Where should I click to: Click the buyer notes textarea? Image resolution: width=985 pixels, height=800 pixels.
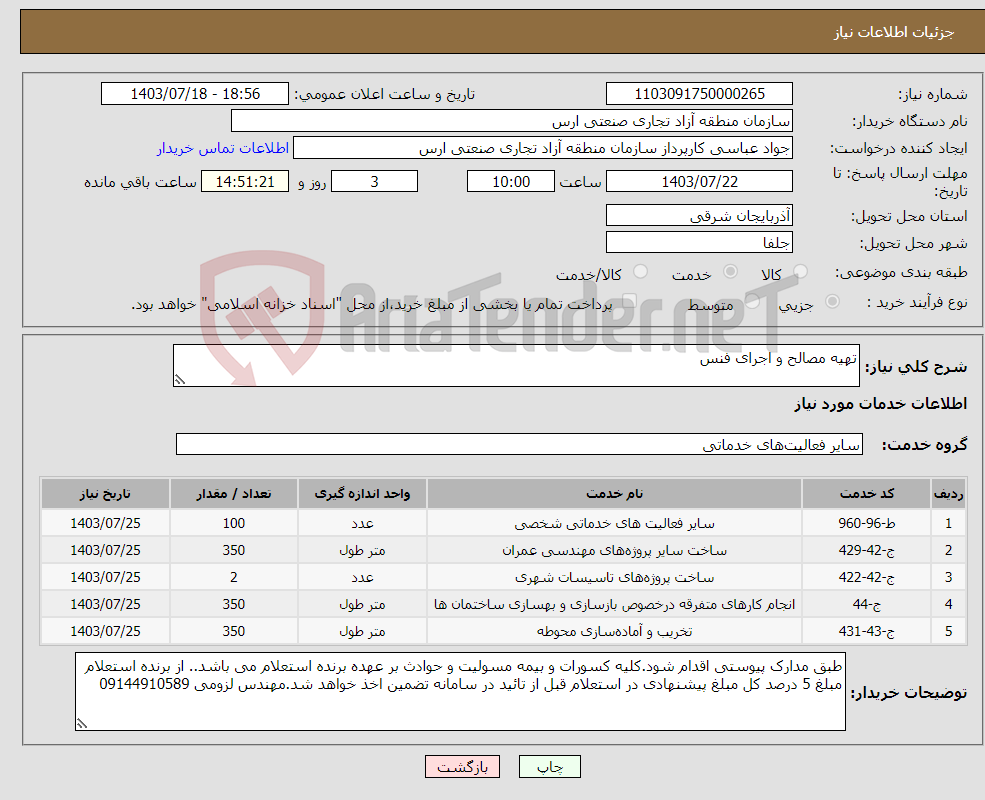(460, 691)
